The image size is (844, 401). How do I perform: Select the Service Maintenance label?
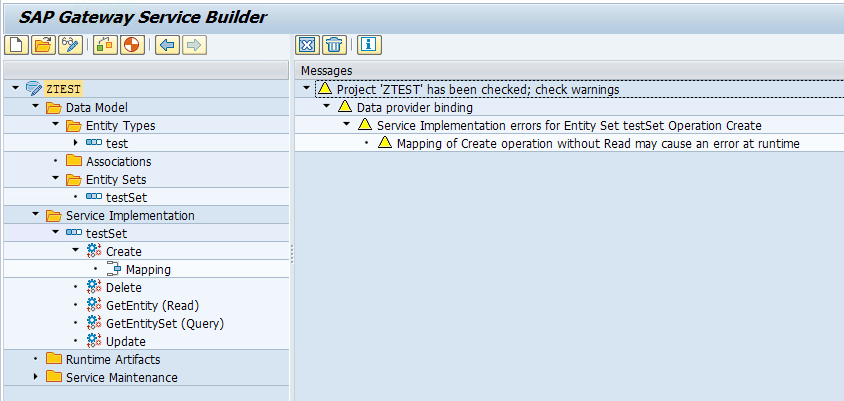tap(122, 377)
